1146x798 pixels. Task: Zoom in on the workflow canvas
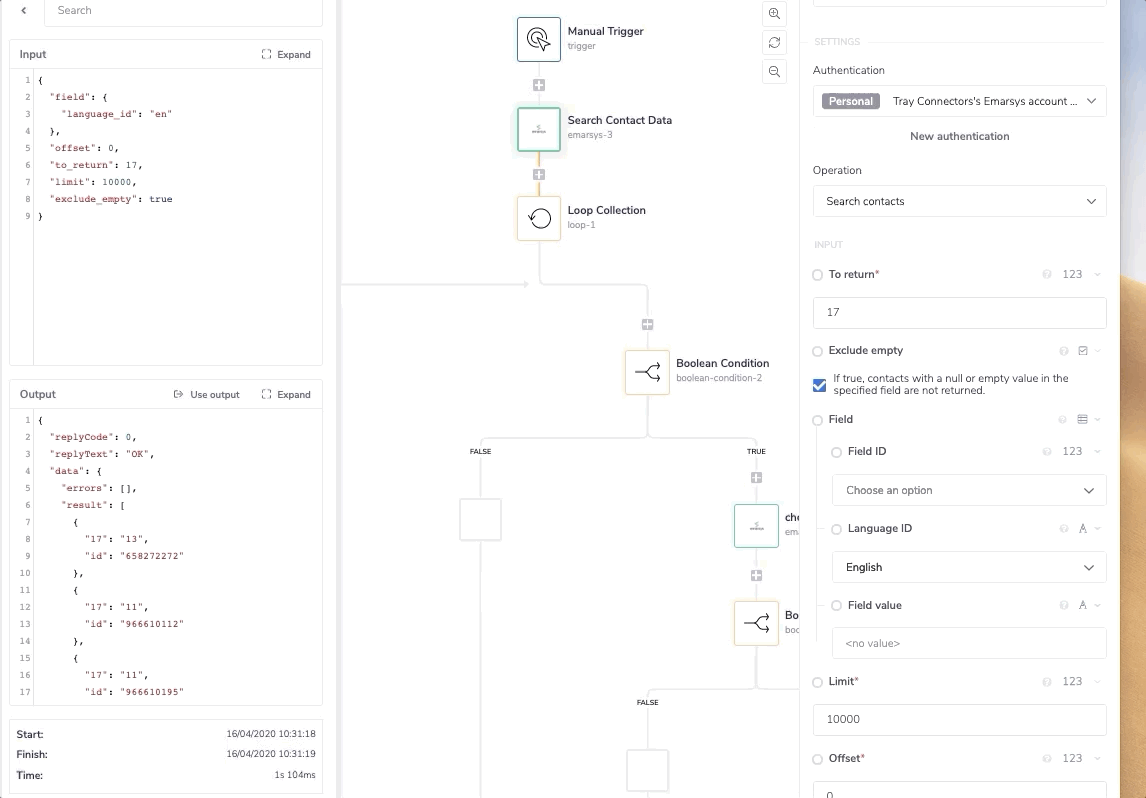click(774, 14)
